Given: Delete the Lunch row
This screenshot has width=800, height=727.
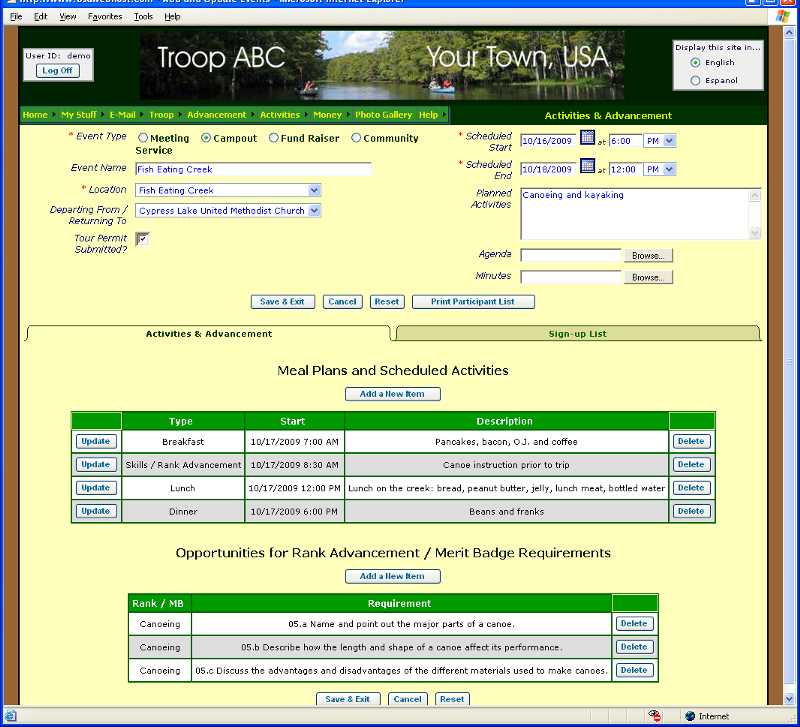Looking at the screenshot, I should click(691, 488).
